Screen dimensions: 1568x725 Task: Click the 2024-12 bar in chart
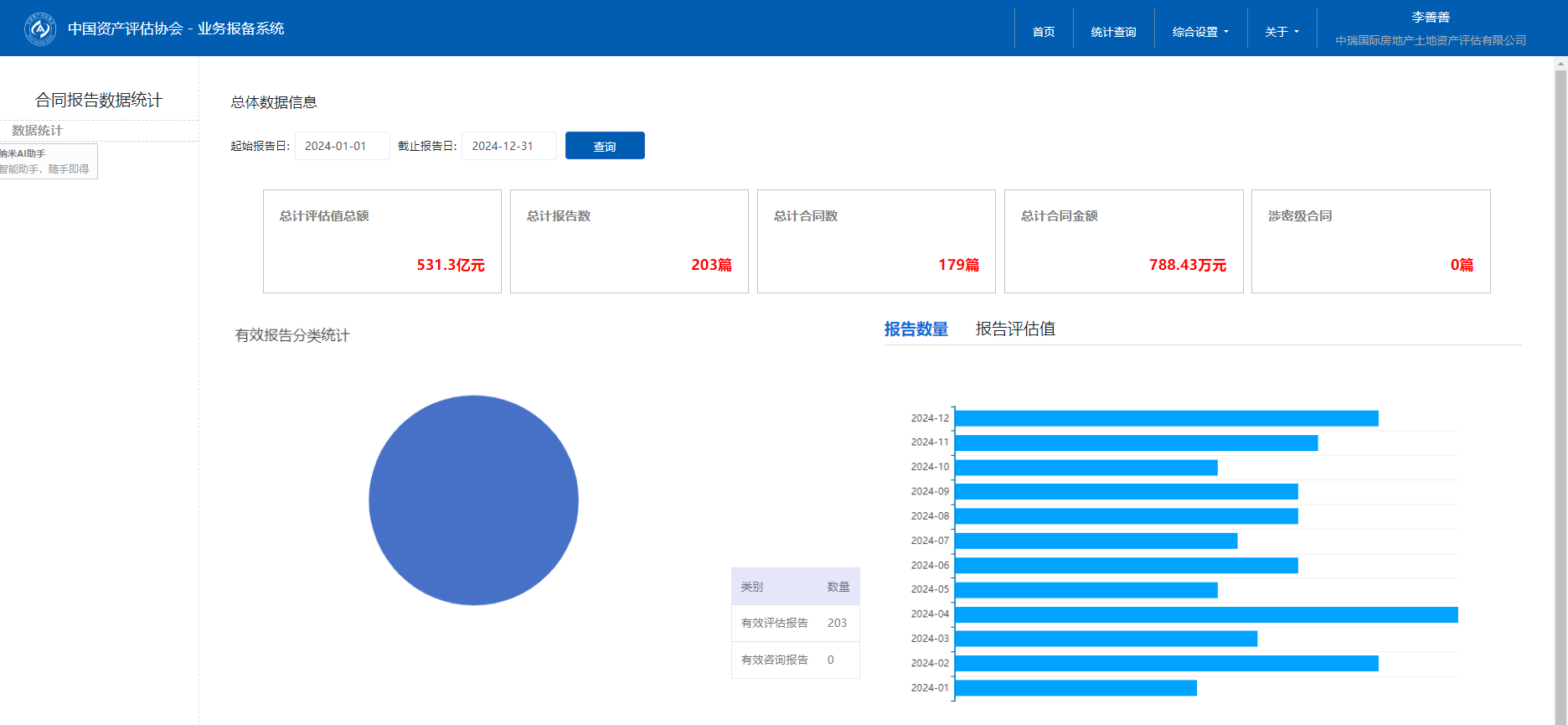(x=1166, y=418)
